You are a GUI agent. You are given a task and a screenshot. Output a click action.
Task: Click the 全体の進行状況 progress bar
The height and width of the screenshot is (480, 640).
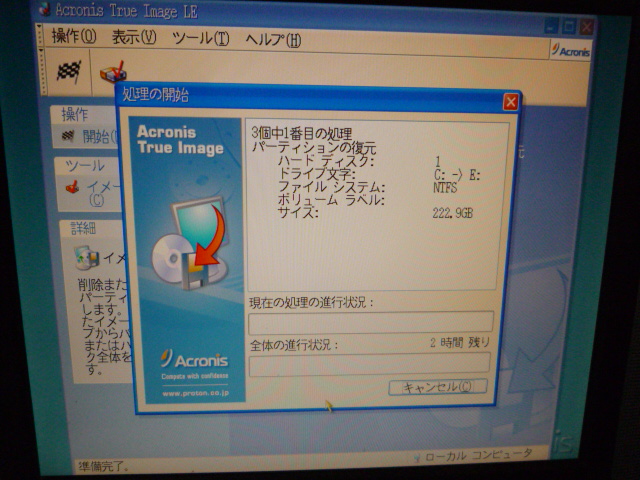[x=369, y=363]
